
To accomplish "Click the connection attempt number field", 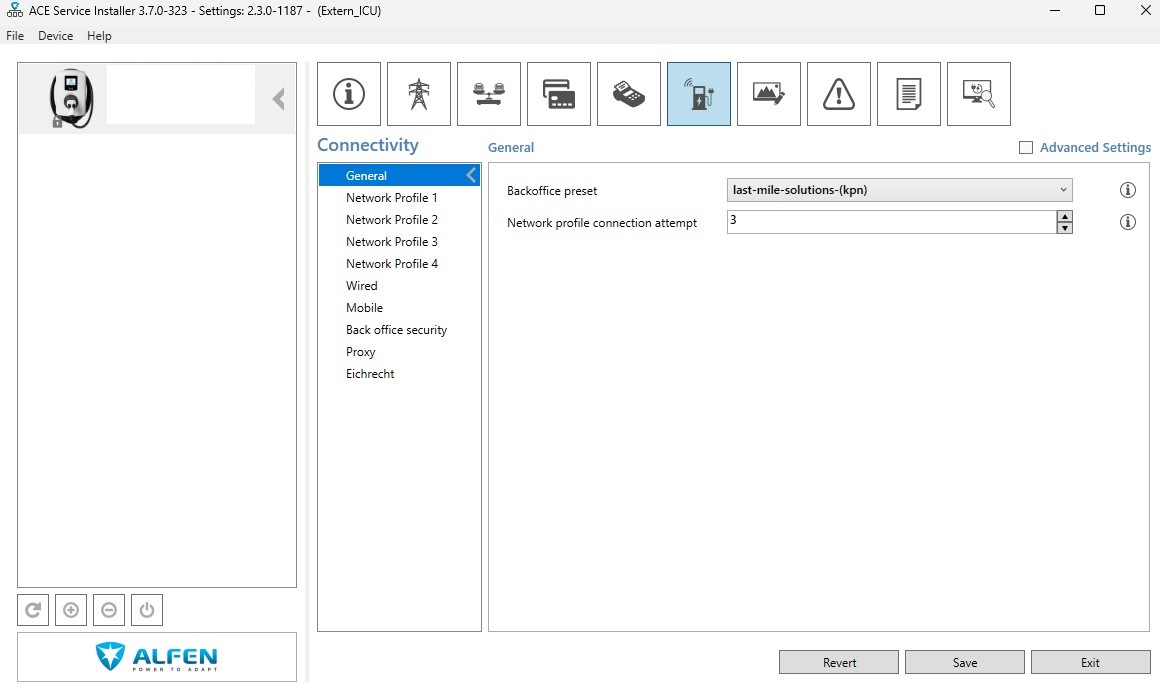I will (891, 222).
